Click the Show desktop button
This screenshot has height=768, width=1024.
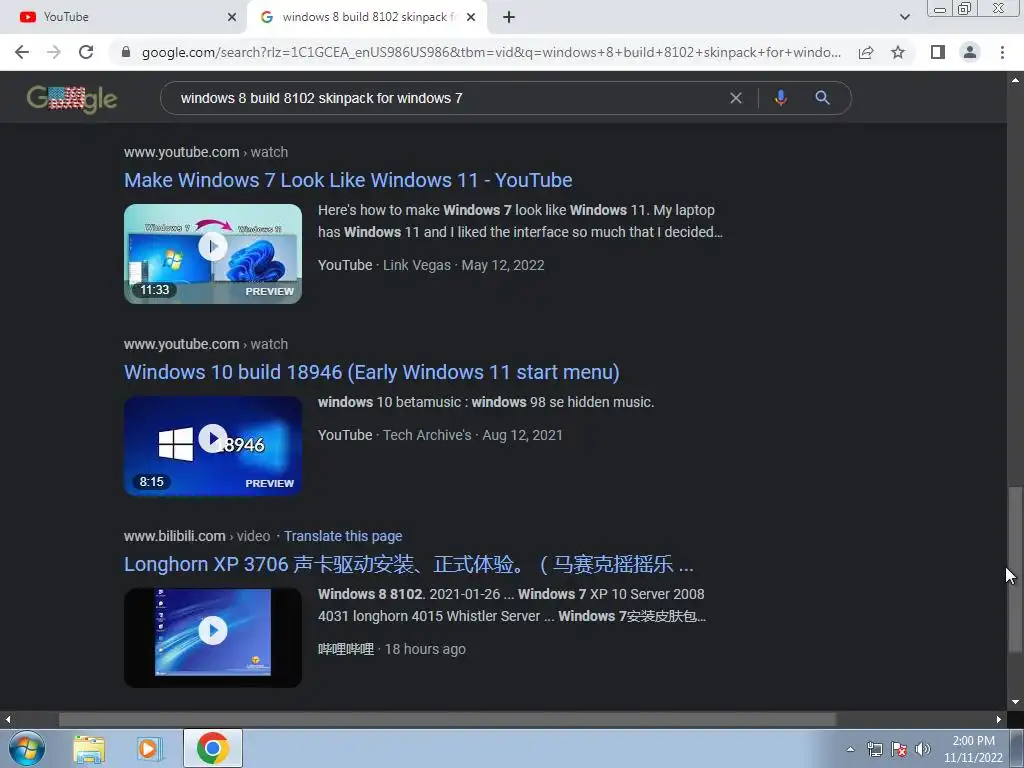1017,749
